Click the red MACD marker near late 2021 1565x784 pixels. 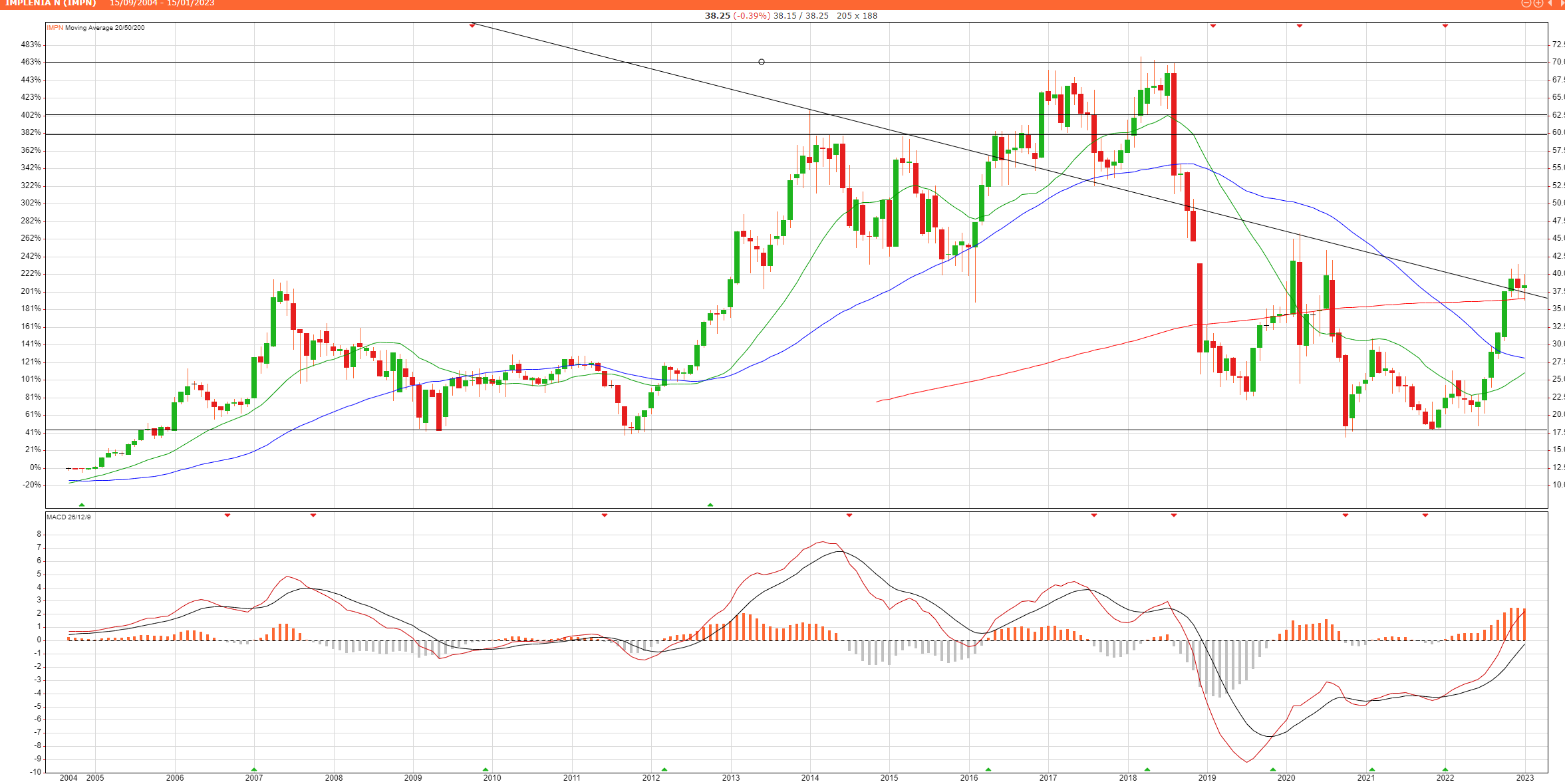tap(1425, 515)
